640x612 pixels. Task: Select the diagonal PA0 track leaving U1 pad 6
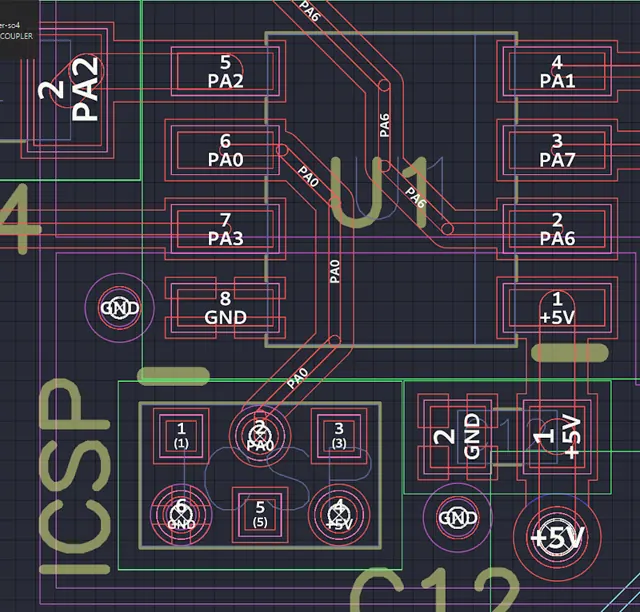[308, 176]
